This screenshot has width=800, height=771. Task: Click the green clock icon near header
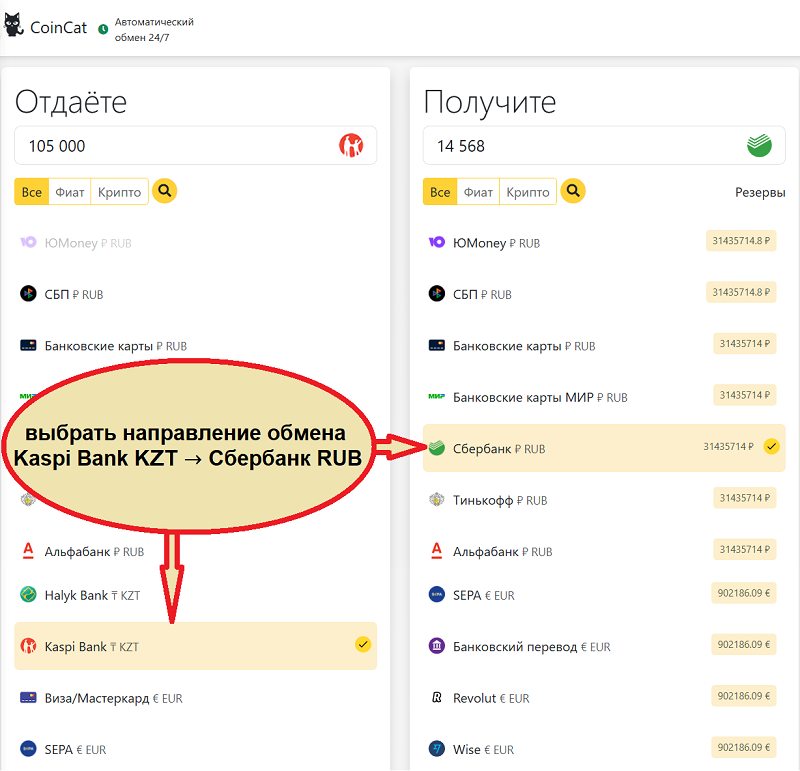tap(103, 29)
